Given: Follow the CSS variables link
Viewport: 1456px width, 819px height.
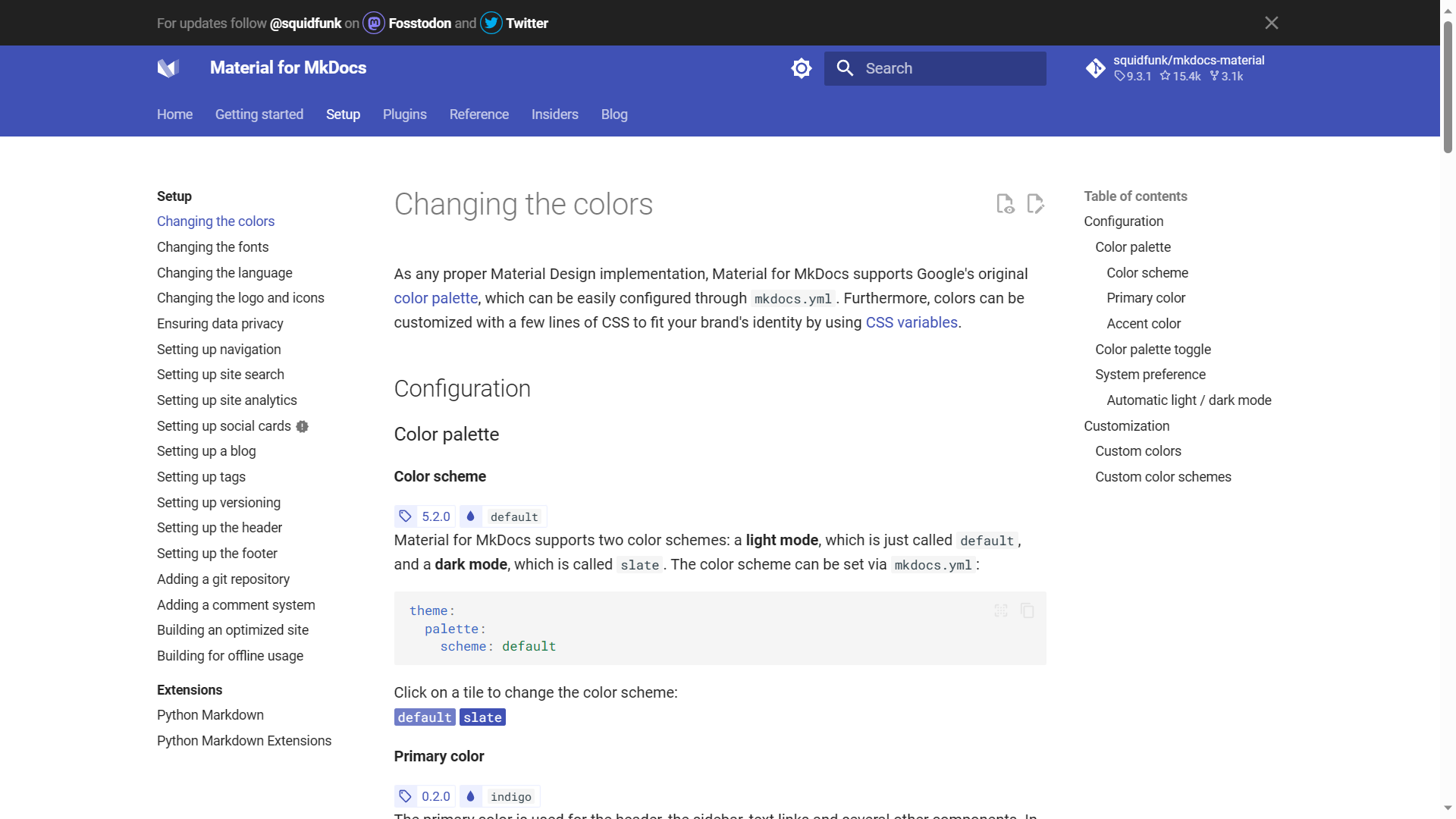Looking at the screenshot, I should (911, 322).
